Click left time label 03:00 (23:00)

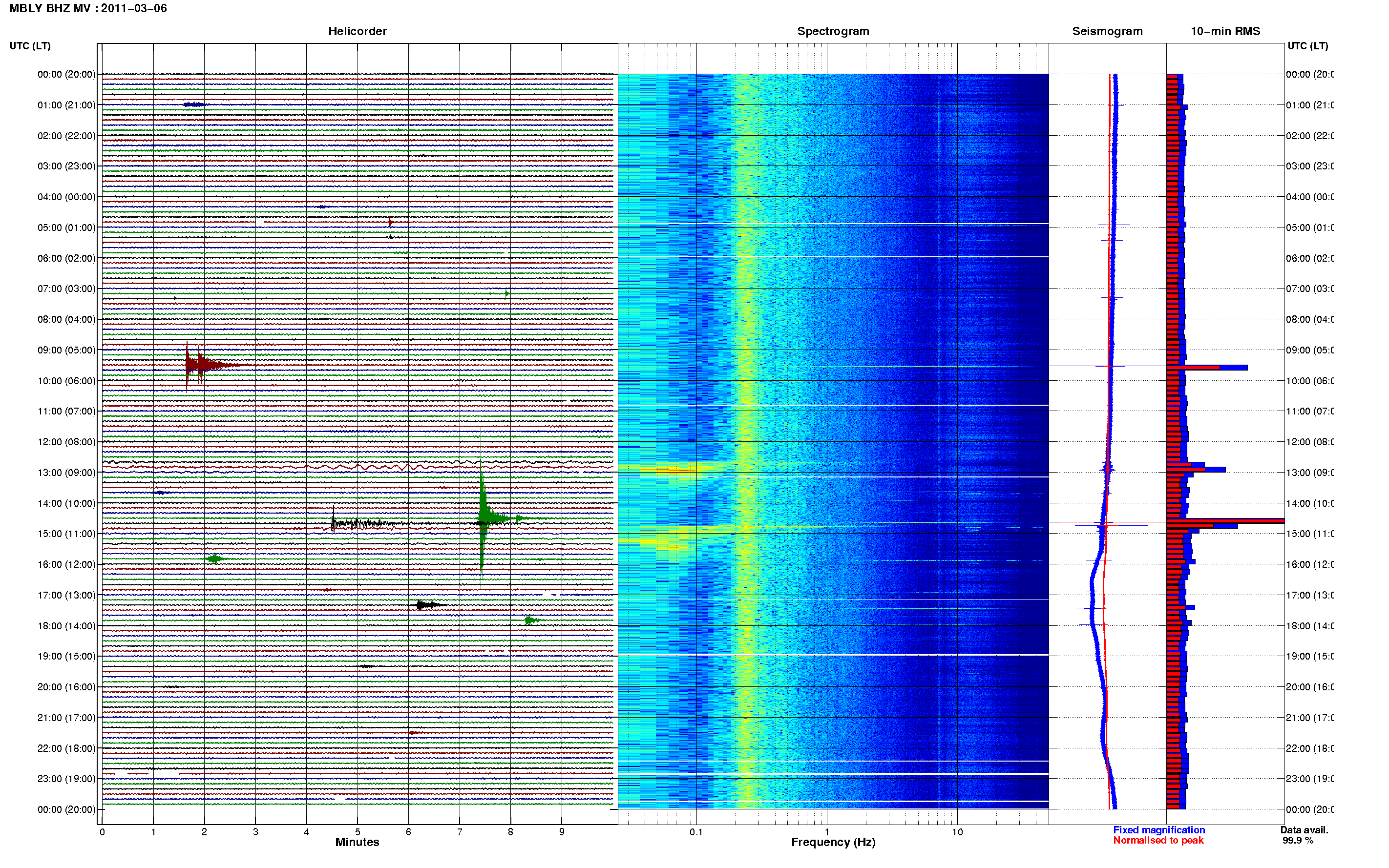tap(66, 166)
